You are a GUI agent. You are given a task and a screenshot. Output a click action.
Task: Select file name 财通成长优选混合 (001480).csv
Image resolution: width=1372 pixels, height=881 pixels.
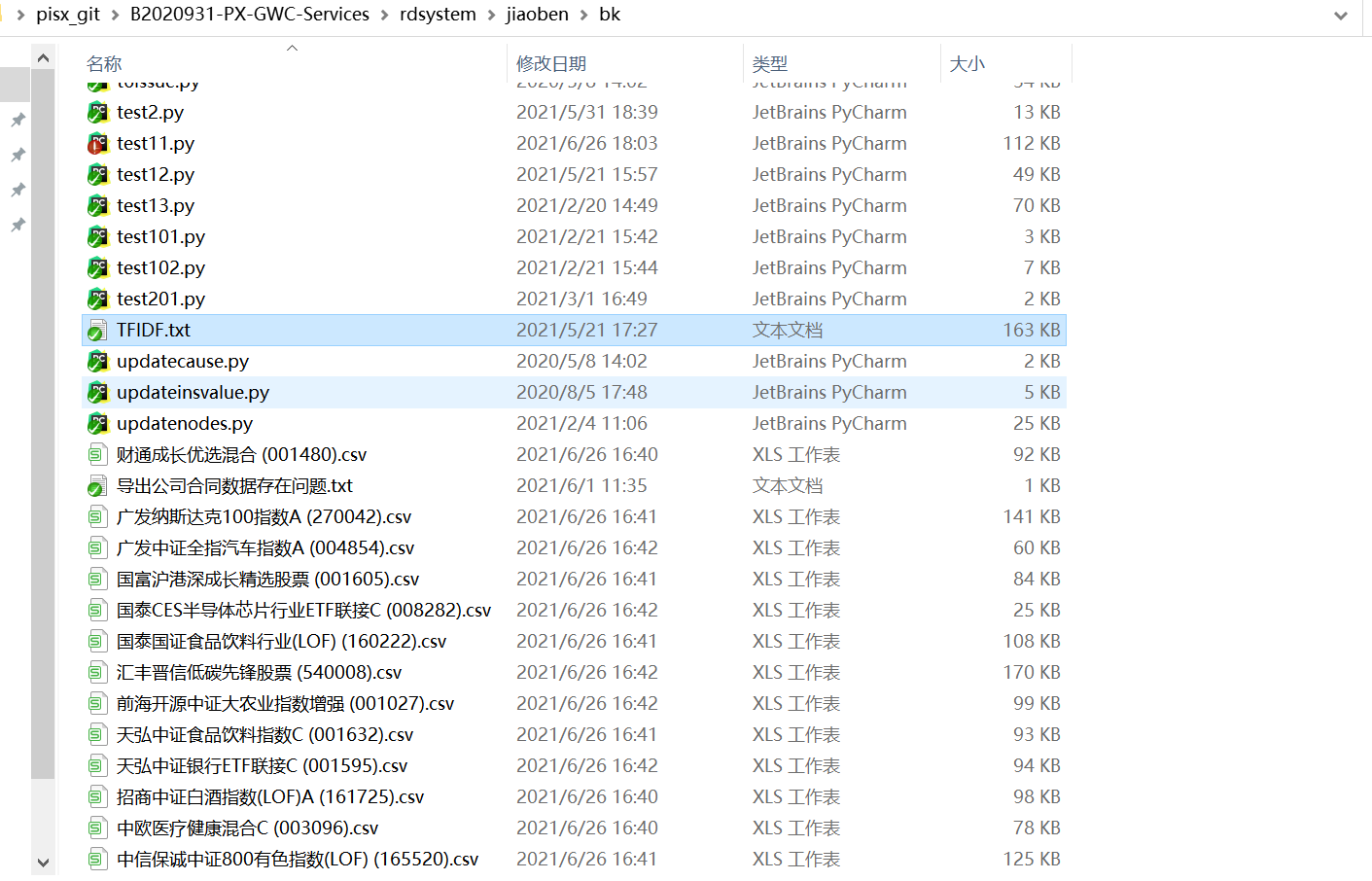pos(241,454)
